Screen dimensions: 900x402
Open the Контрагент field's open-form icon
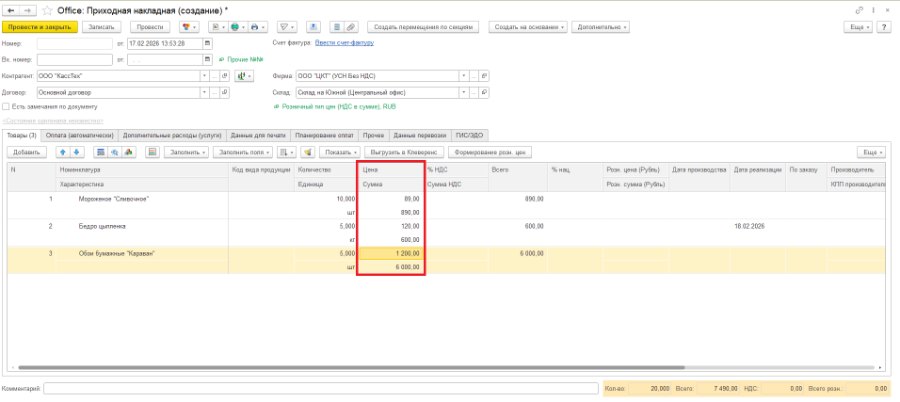coord(224,76)
